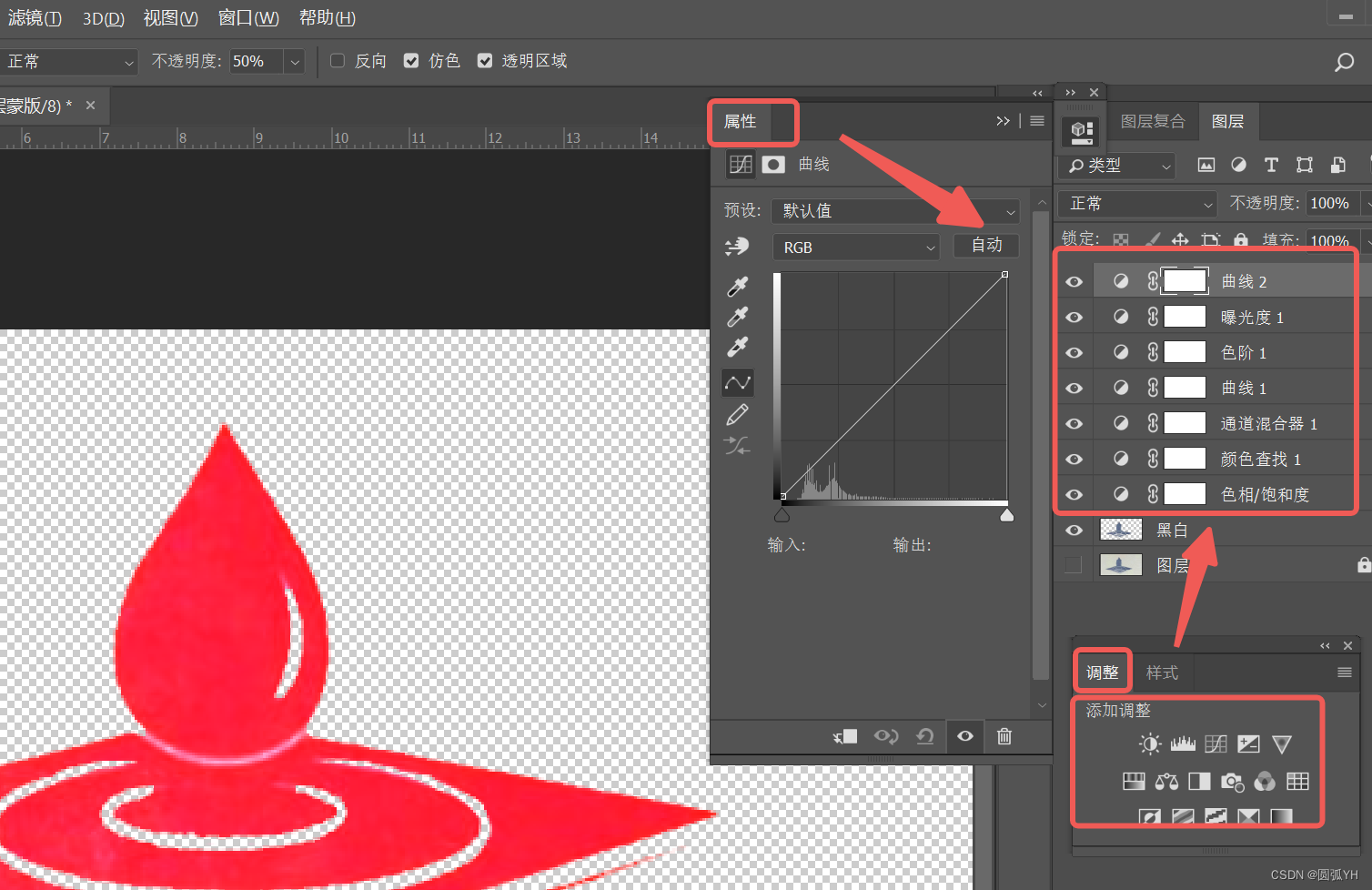The image size is (1372, 890).
Task: Open the blending mode dropdown showing 正常
Action: [68, 61]
